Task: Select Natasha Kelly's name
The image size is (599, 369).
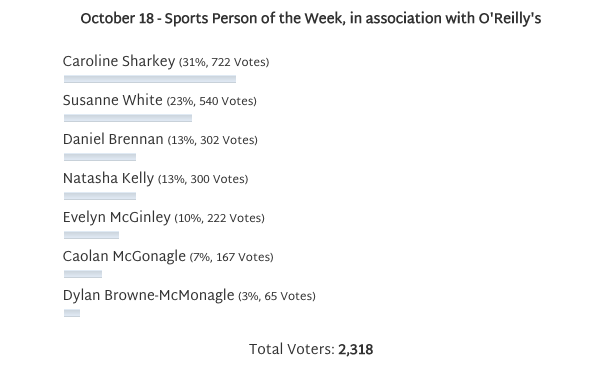Action: 108,178
